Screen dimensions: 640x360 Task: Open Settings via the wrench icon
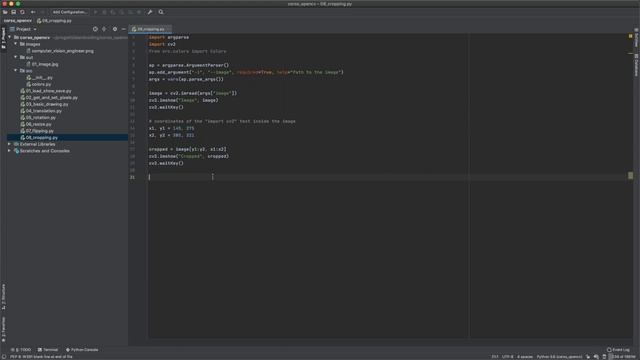pyautogui.click(x=150, y=12)
